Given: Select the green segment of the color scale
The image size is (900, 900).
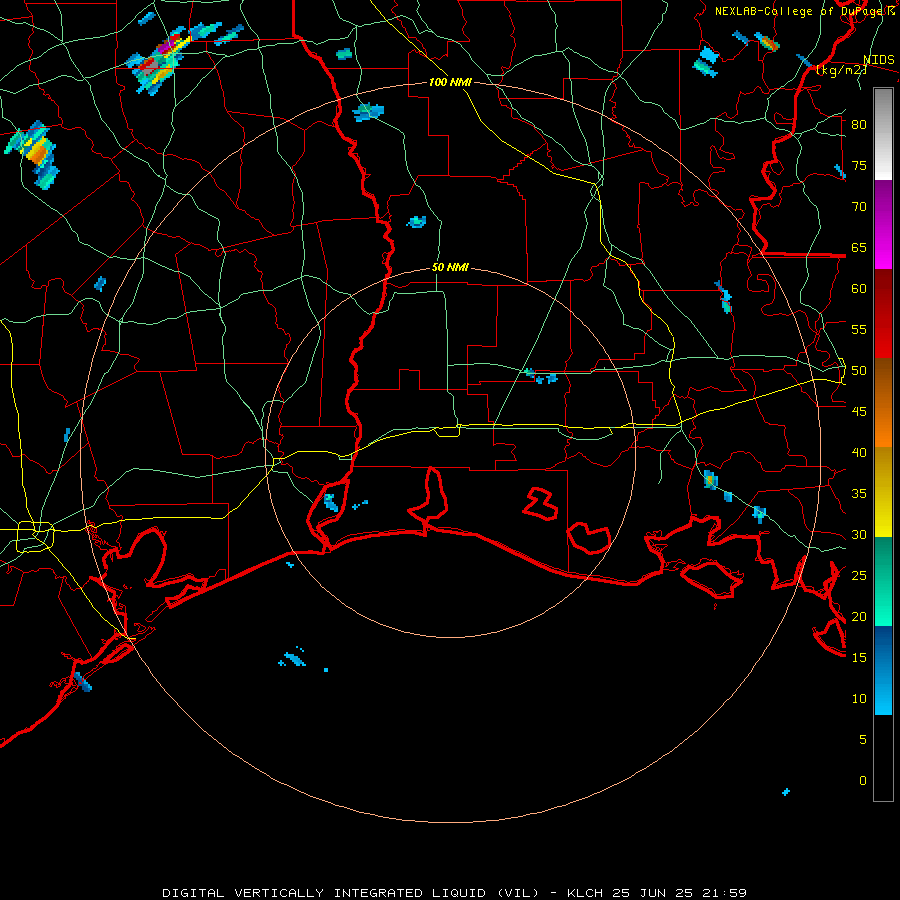Looking at the screenshot, I should (883, 581).
